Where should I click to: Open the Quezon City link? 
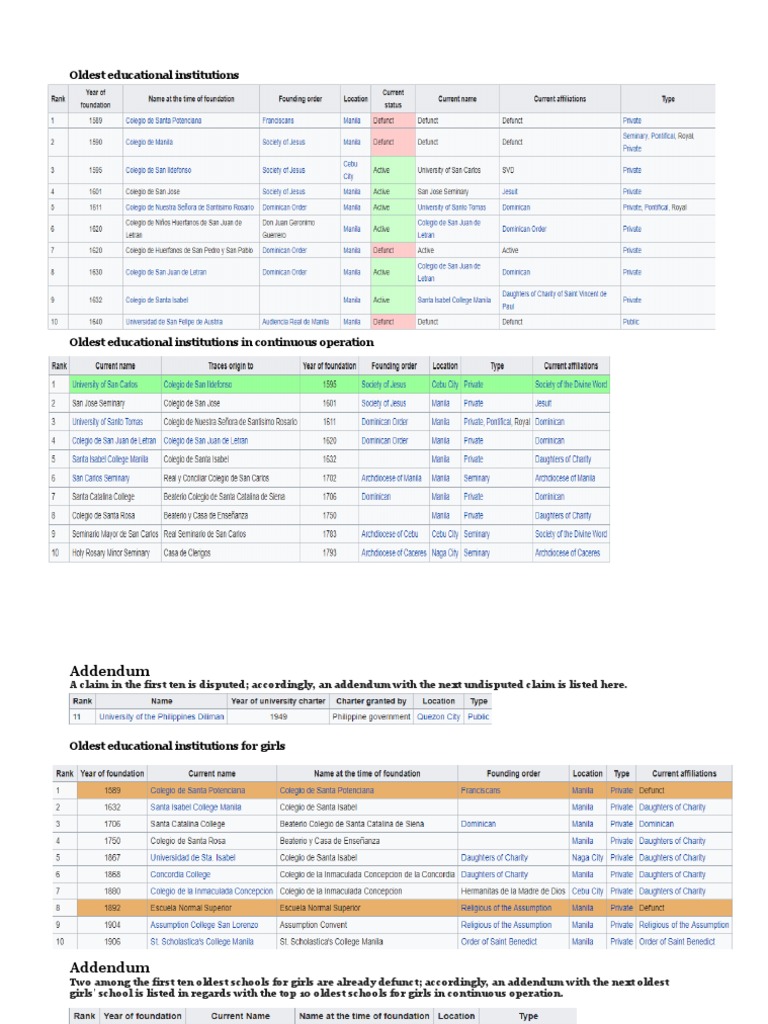coord(438,716)
